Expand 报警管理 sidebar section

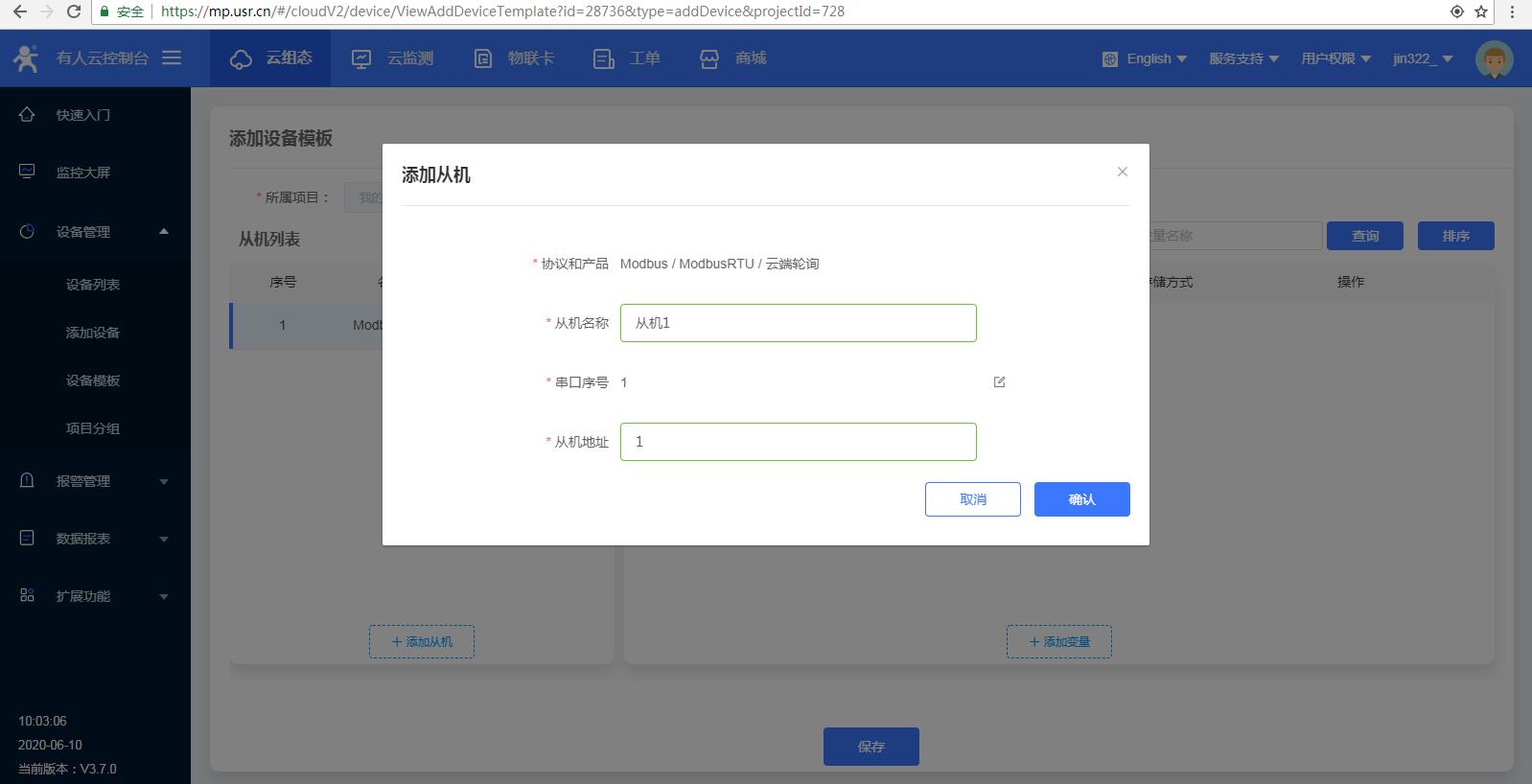tap(94, 481)
